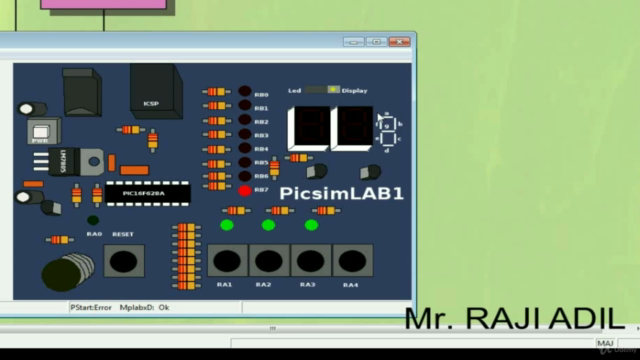Maximize the PicsimLab window
The width and height of the screenshot is (640, 360).
pyautogui.click(x=376, y=42)
